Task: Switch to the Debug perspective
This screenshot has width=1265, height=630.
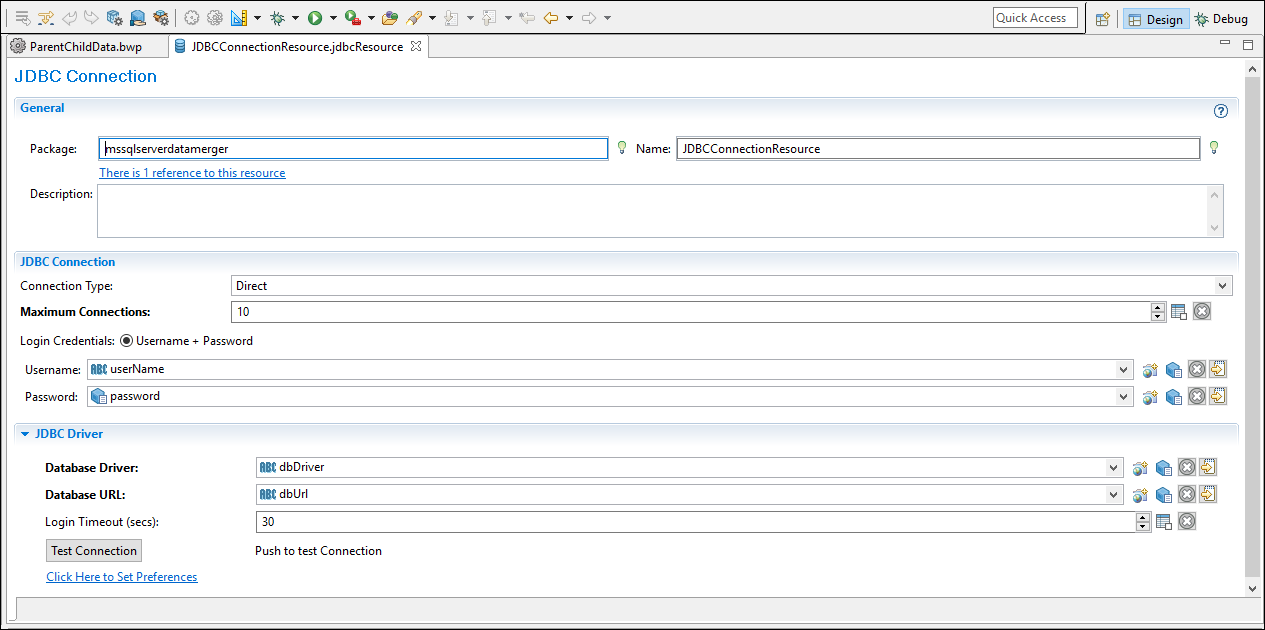Action: (x=1220, y=19)
